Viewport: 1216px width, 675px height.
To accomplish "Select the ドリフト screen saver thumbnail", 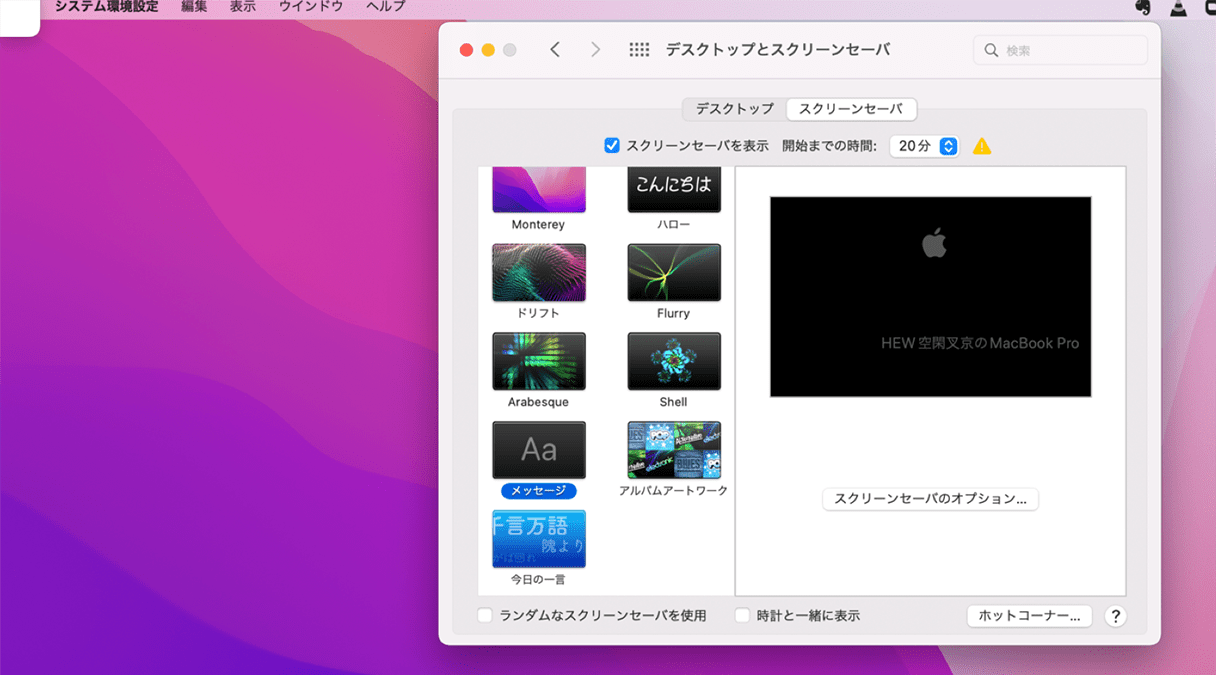I will (539, 273).
